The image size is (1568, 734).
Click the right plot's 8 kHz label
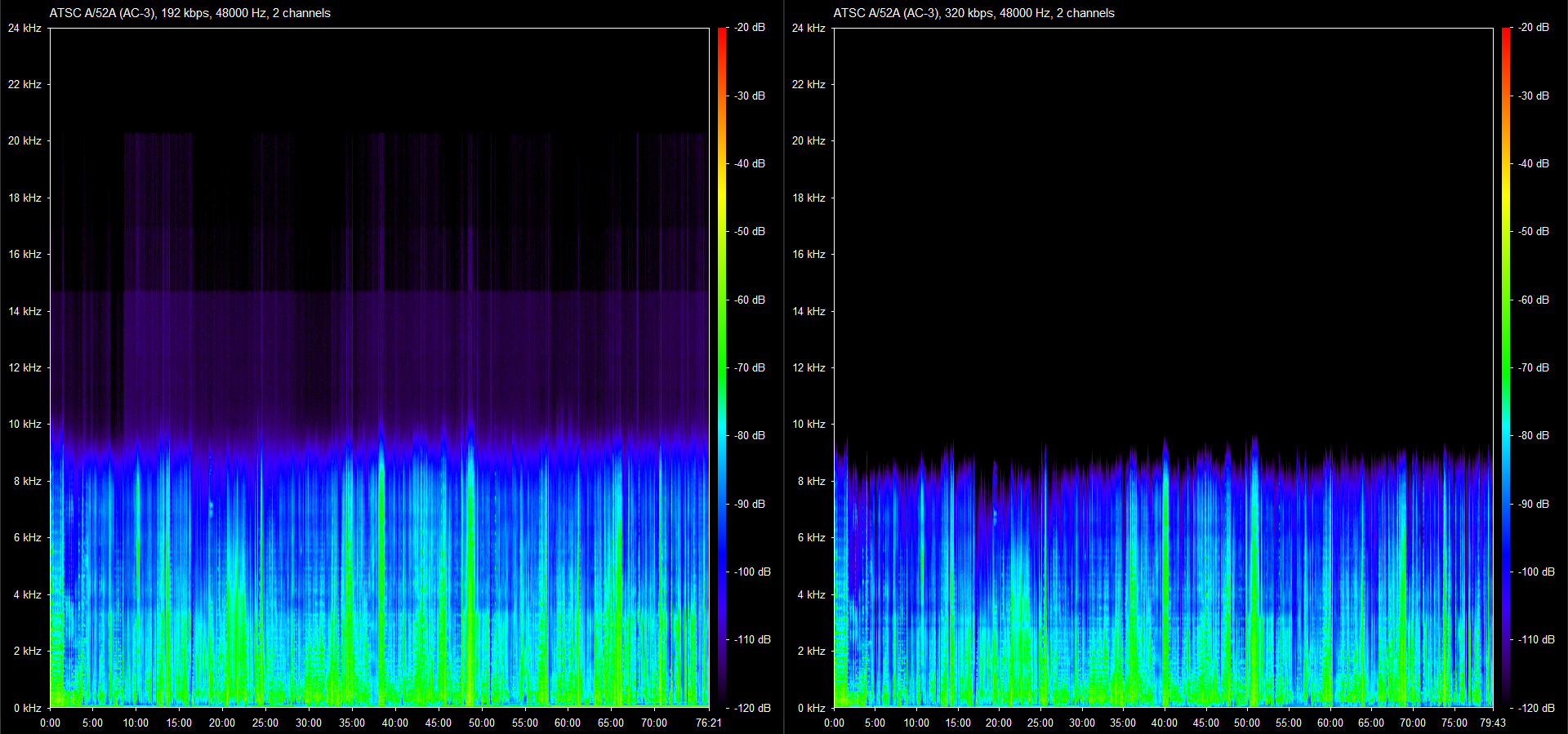(811, 481)
